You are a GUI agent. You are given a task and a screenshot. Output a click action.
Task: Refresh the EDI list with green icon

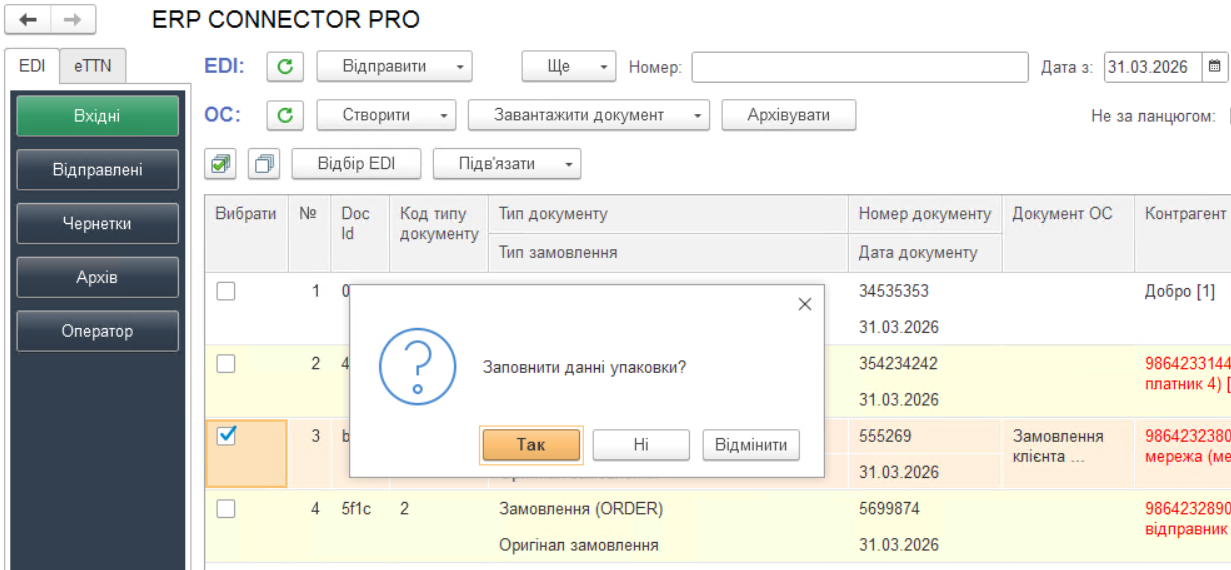tap(285, 67)
